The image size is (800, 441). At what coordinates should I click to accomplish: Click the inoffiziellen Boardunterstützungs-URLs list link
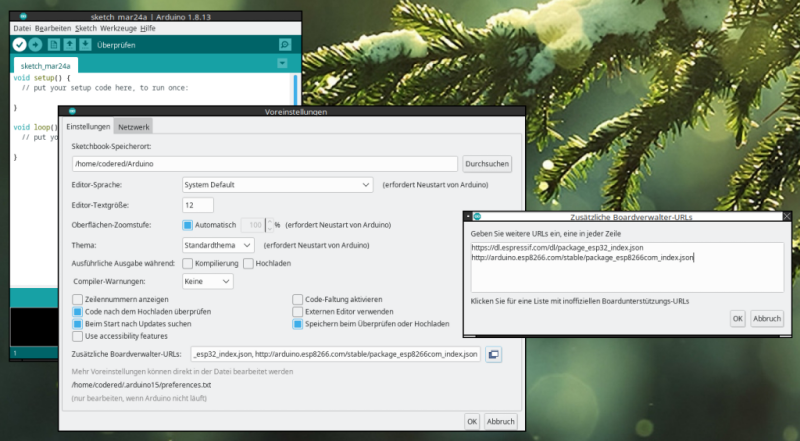tap(580, 301)
